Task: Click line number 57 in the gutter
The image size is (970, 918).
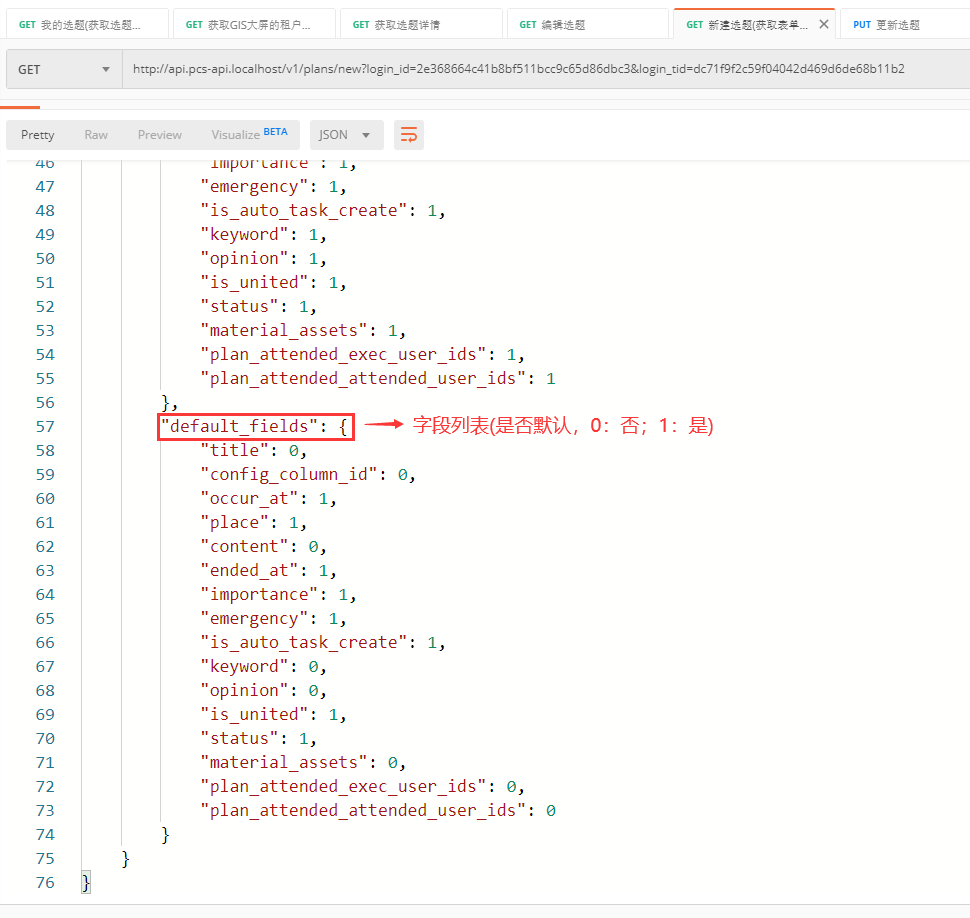Action: 45,426
